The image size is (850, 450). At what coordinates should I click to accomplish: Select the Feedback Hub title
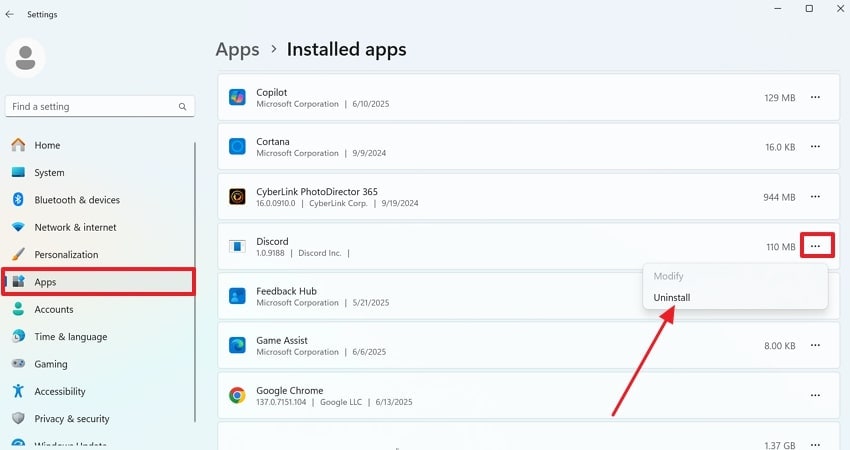click(x=286, y=291)
